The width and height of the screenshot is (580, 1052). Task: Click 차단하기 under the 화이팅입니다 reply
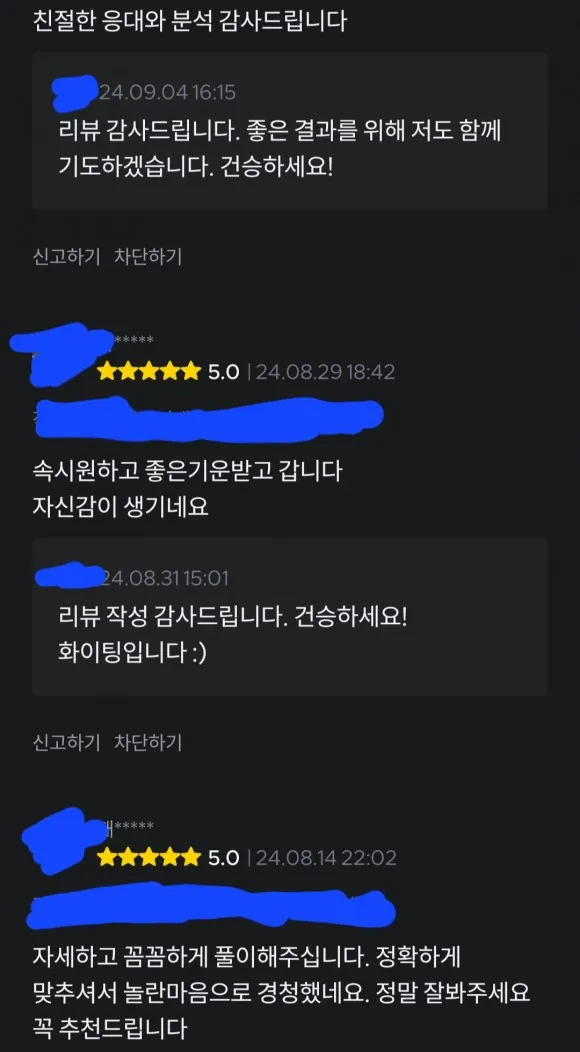(148, 742)
